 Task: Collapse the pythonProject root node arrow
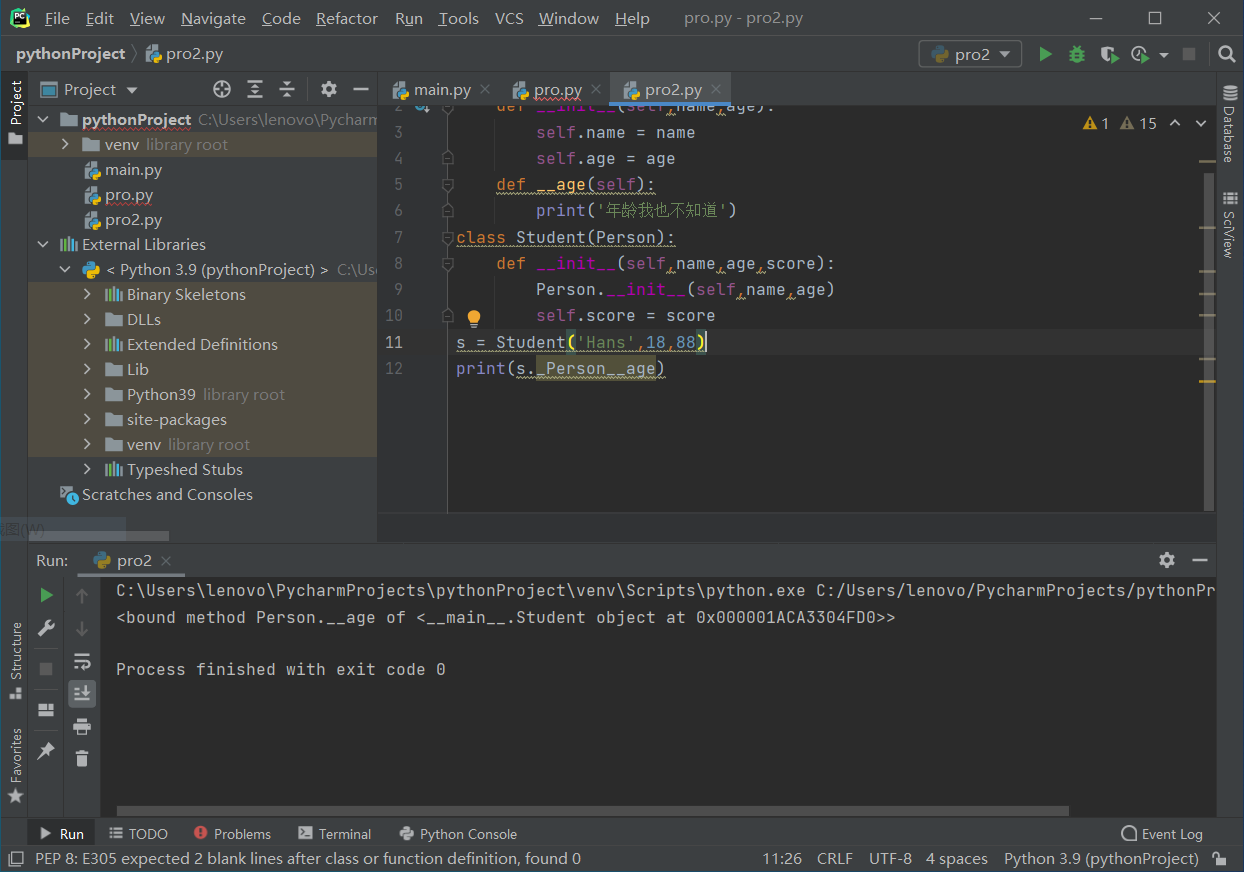[44, 120]
